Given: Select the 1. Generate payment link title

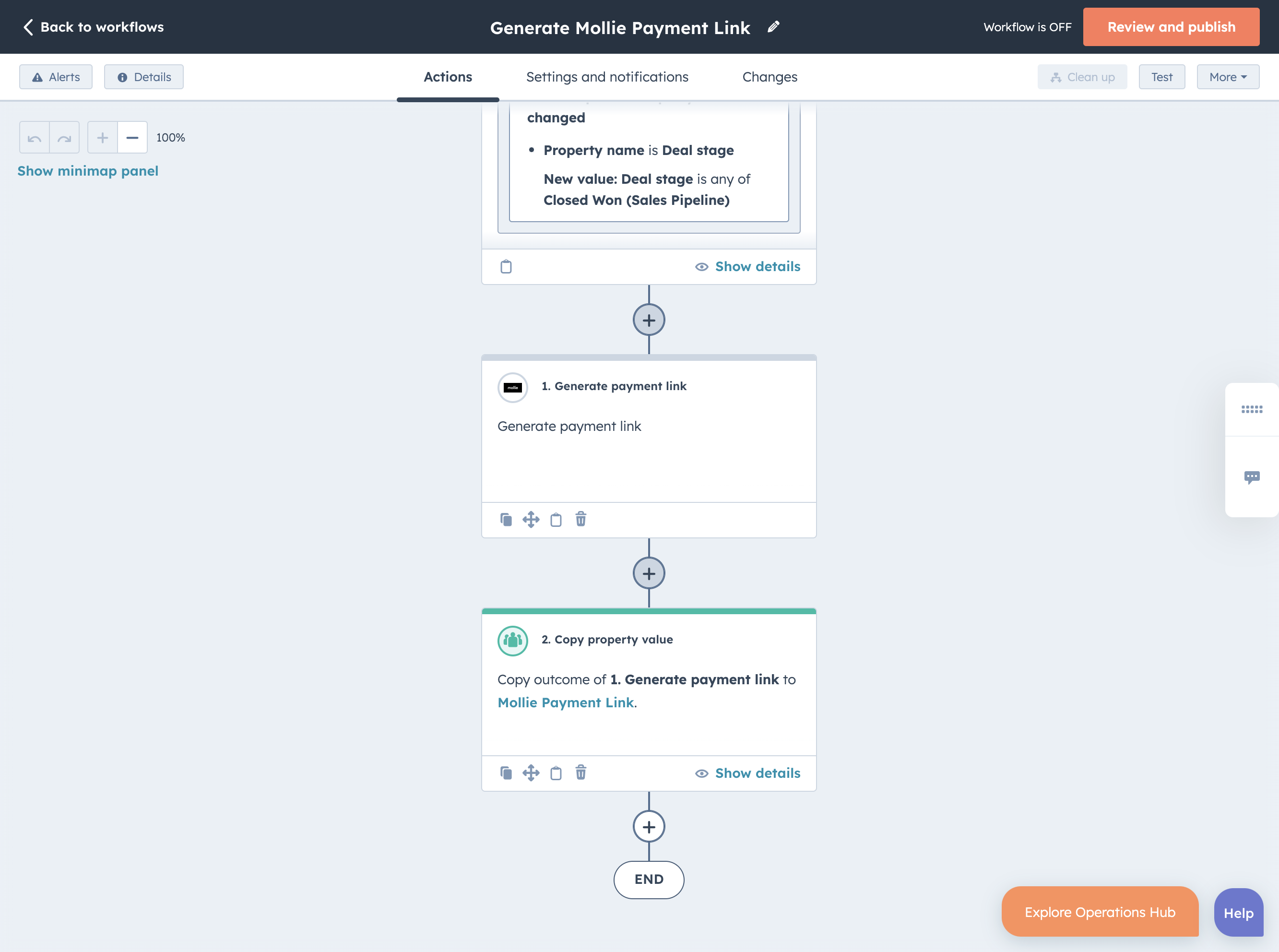Looking at the screenshot, I should pyautogui.click(x=614, y=386).
